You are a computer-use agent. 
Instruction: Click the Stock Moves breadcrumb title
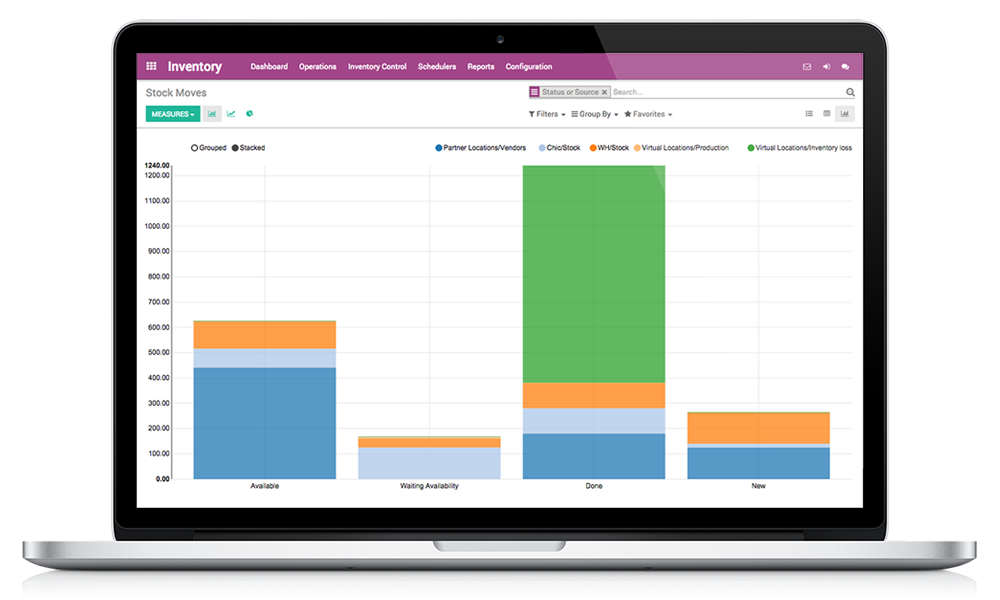coord(176,92)
